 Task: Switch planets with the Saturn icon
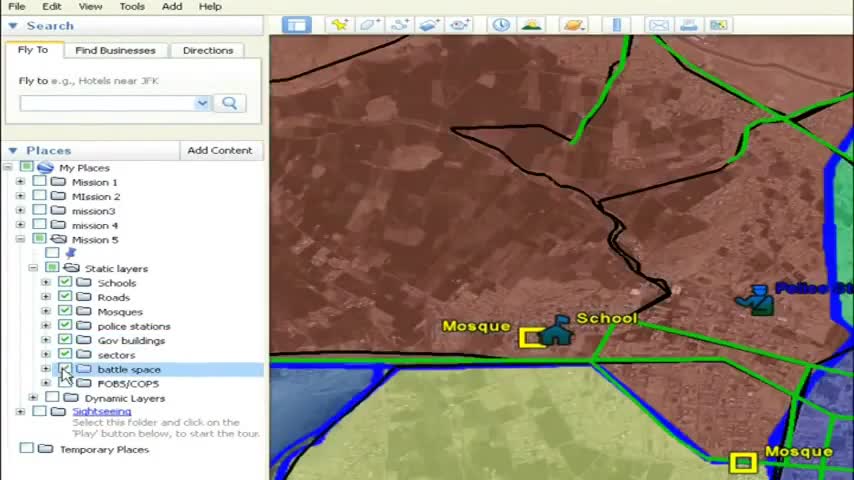[574, 25]
